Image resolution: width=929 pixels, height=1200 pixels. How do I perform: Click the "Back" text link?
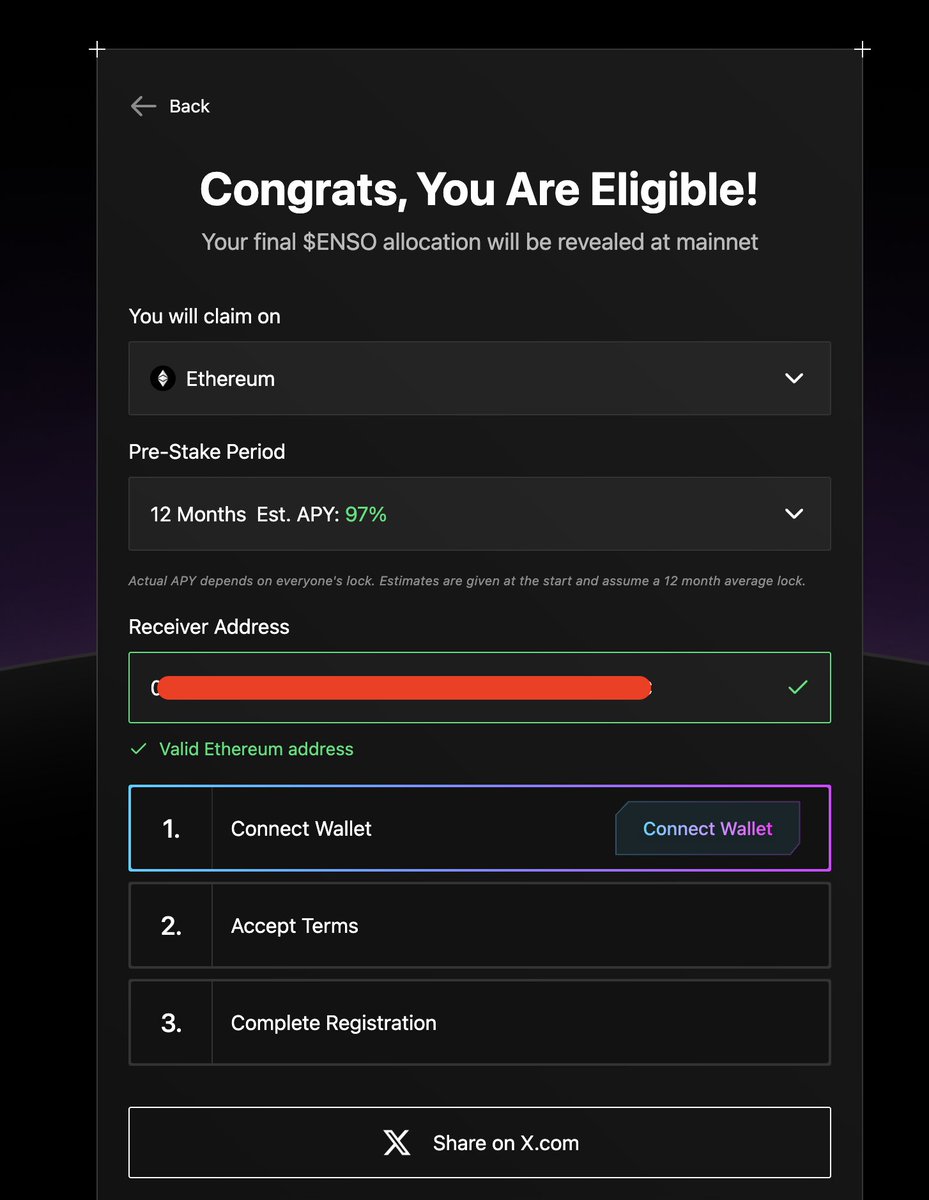(x=189, y=106)
